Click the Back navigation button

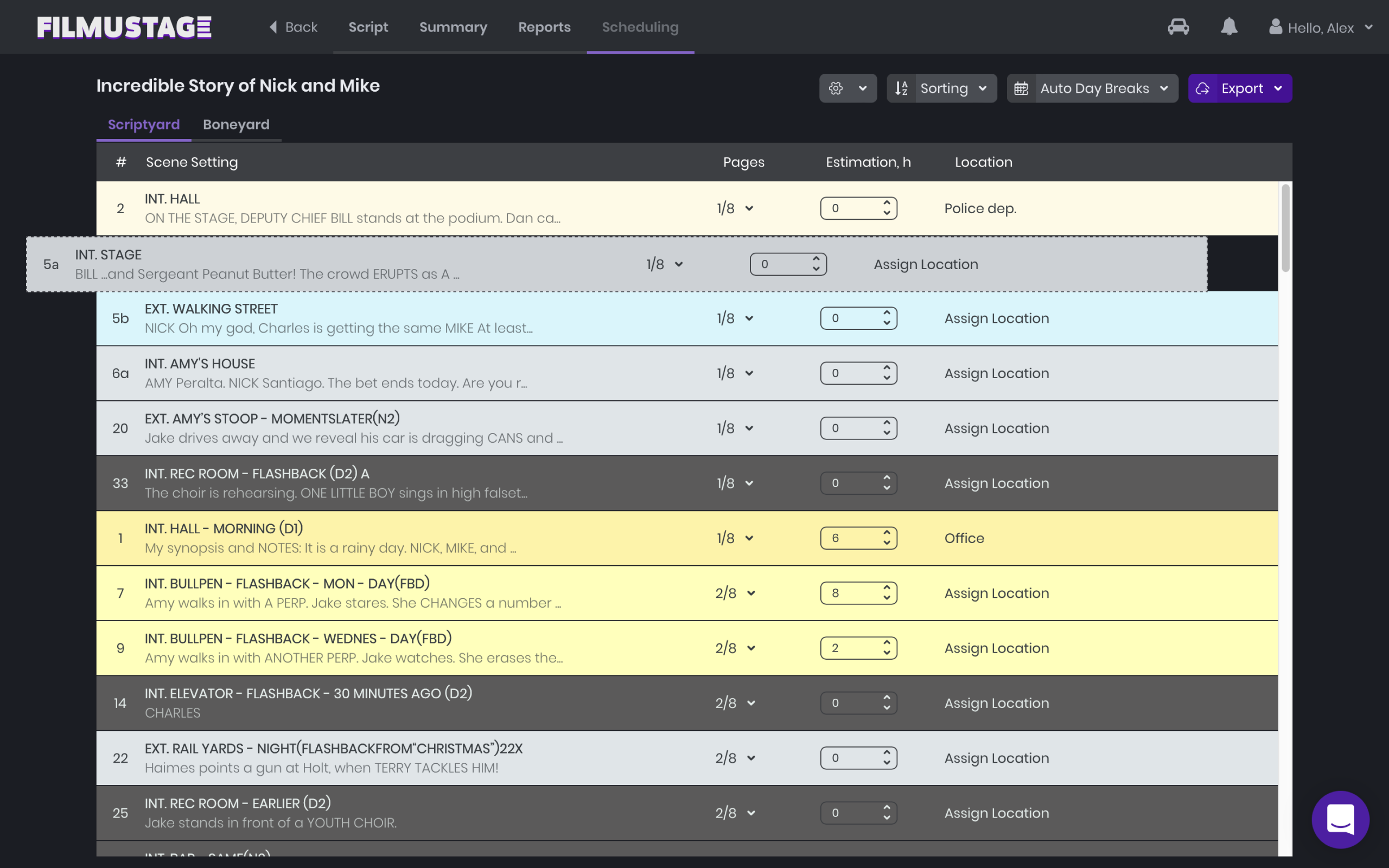[x=293, y=27]
